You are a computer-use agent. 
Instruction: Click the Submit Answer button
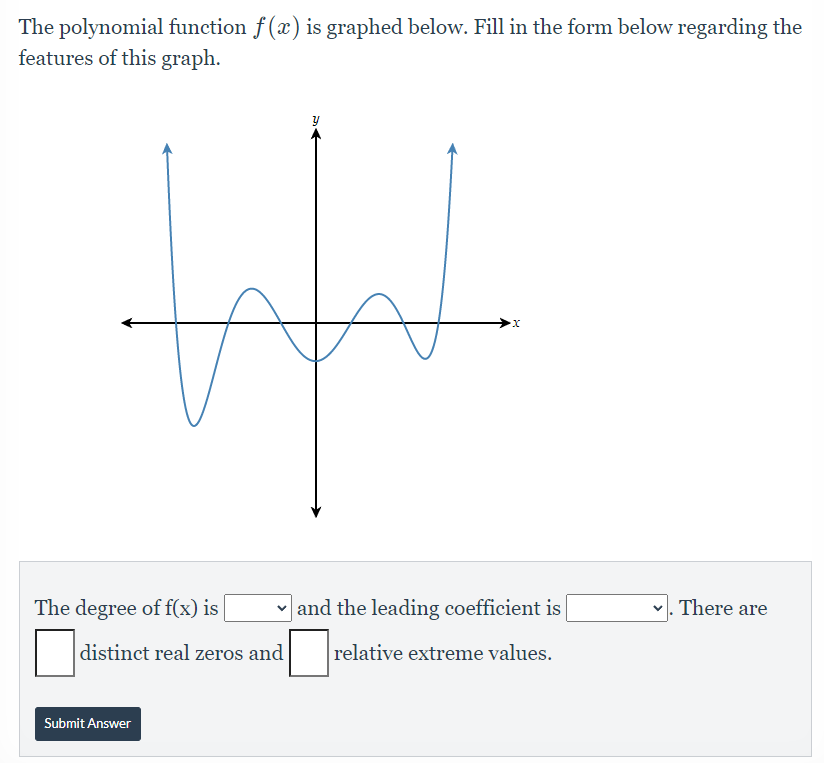(x=87, y=723)
